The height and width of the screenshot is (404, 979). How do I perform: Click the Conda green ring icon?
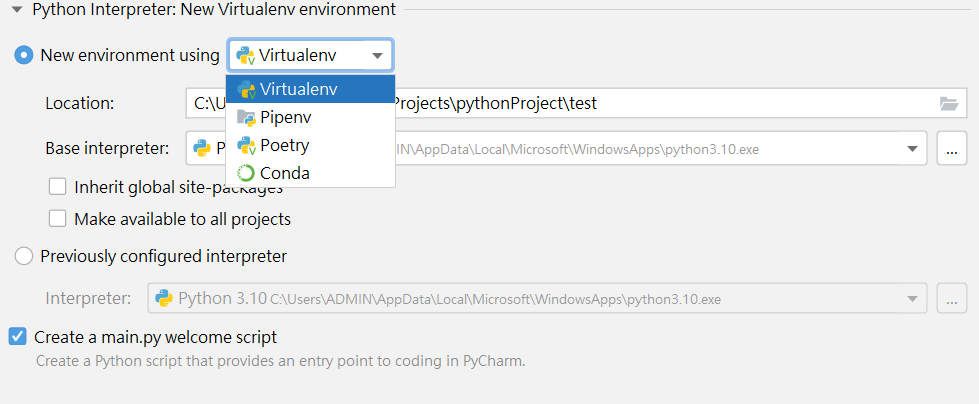tap(246, 173)
